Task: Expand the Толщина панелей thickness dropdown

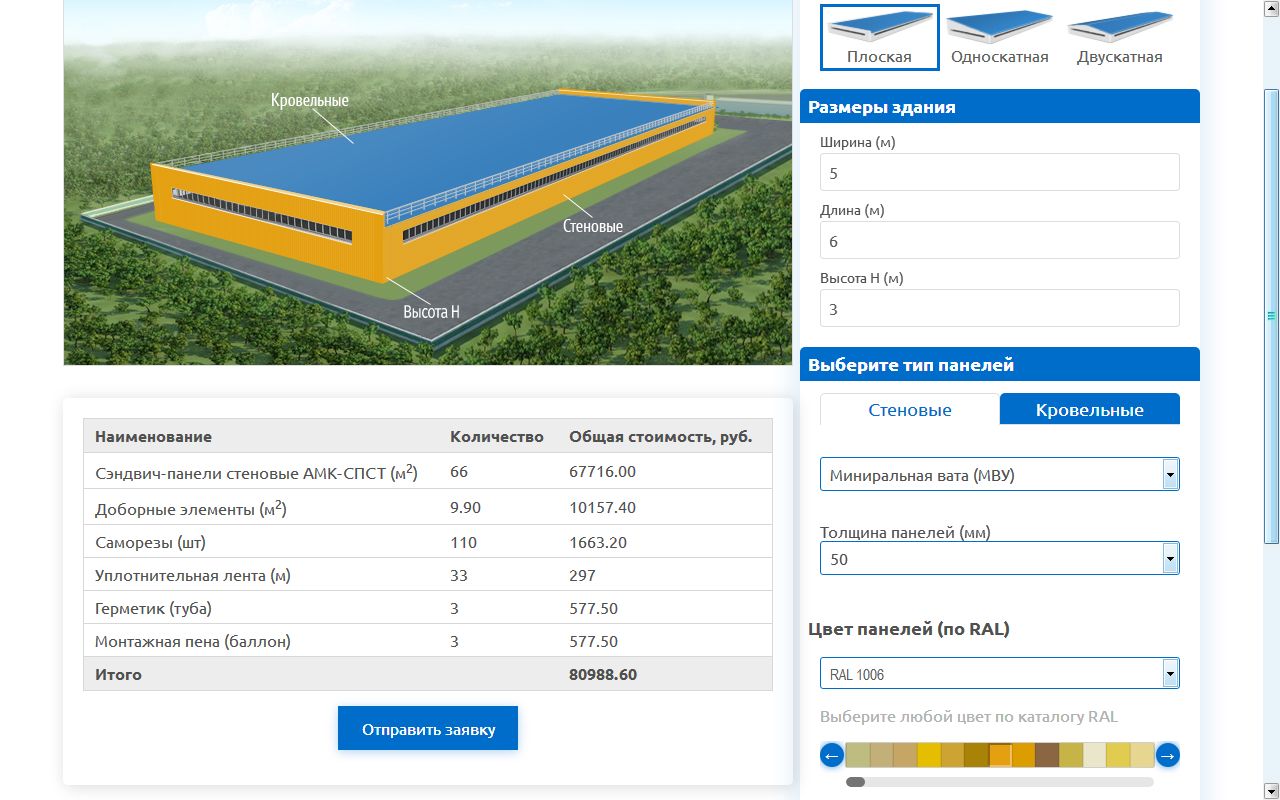Action: (1170, 559)
